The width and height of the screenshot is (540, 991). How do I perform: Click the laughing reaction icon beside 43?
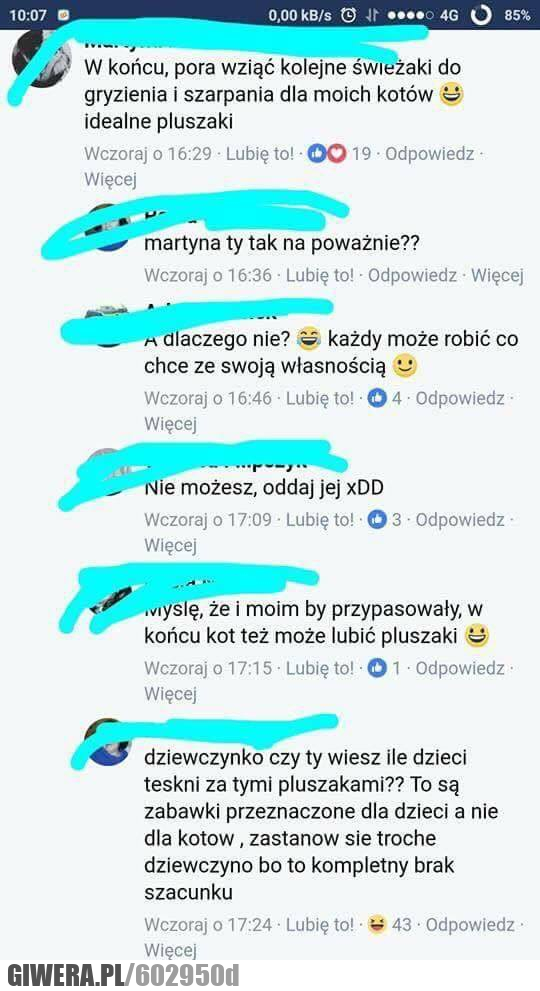377,925
